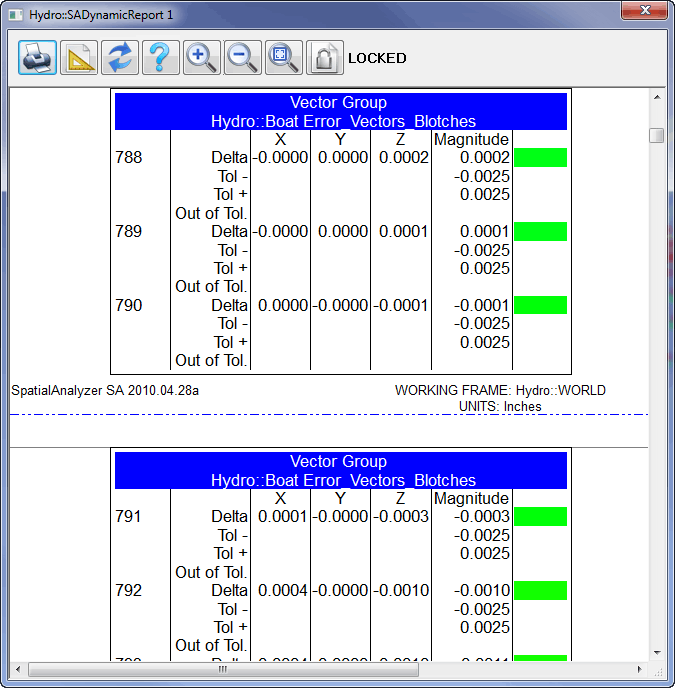Click the vertical scrollbar up arrow
675x688 pixels.
(x=657, y=97)
